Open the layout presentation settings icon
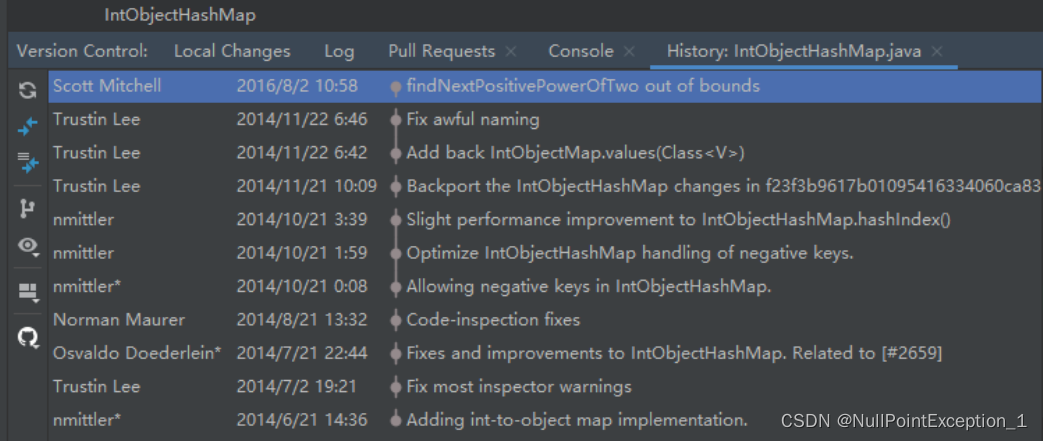The width and height of the screenshot is (1043, 441). pyautogui.click(x=27, y=291)
